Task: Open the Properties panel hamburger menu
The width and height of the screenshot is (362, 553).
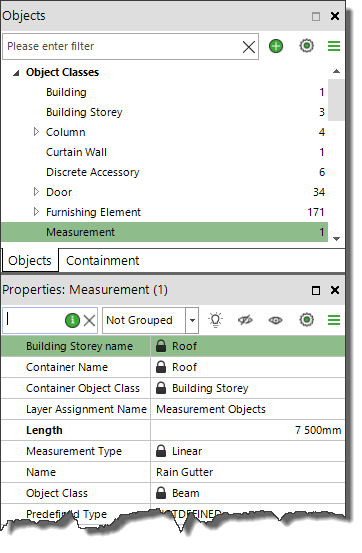Action: pyautogui.click(x=334, y=320)
